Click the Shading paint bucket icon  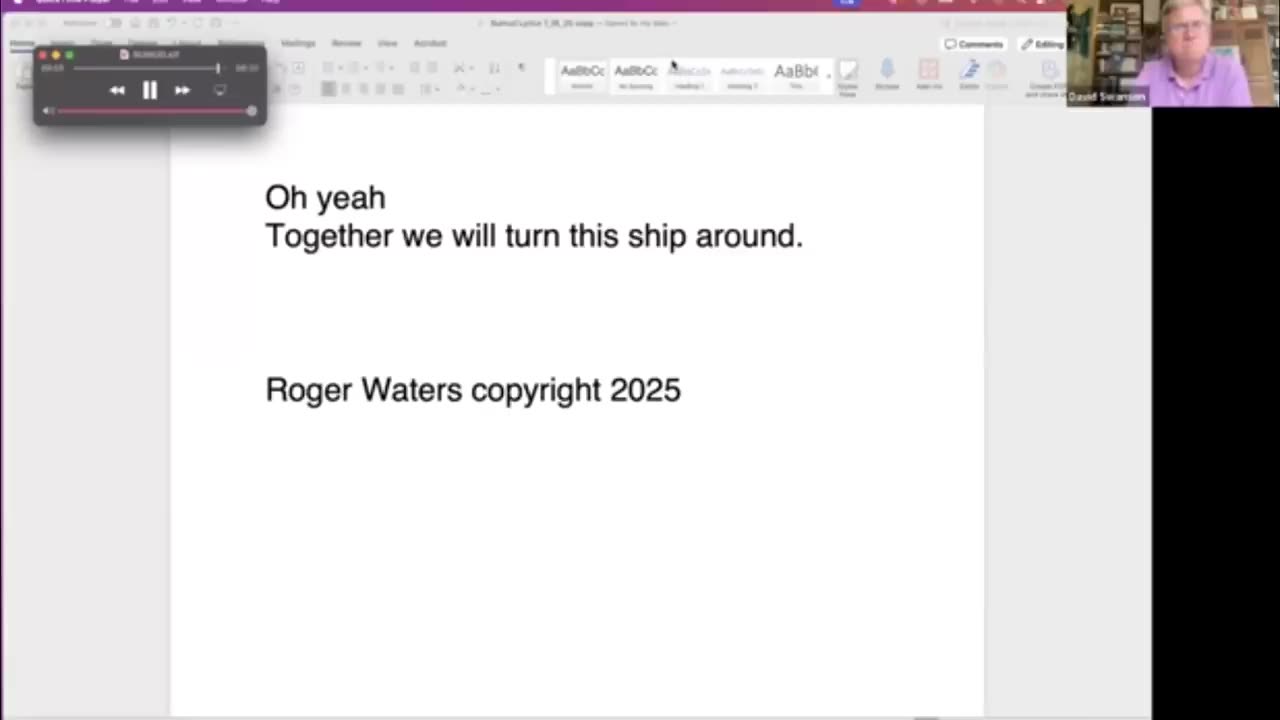(x=460, y=88)
